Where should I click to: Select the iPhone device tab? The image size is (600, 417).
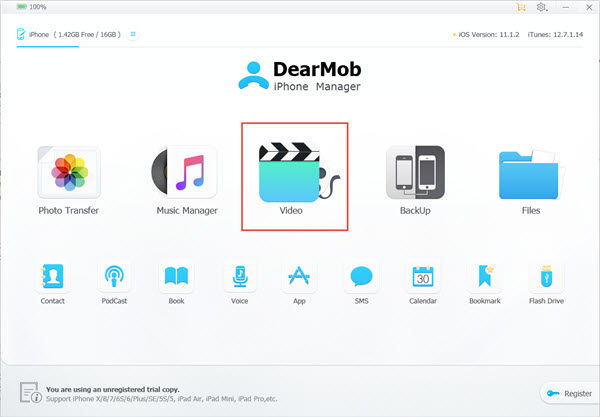(x=69, y=34)
